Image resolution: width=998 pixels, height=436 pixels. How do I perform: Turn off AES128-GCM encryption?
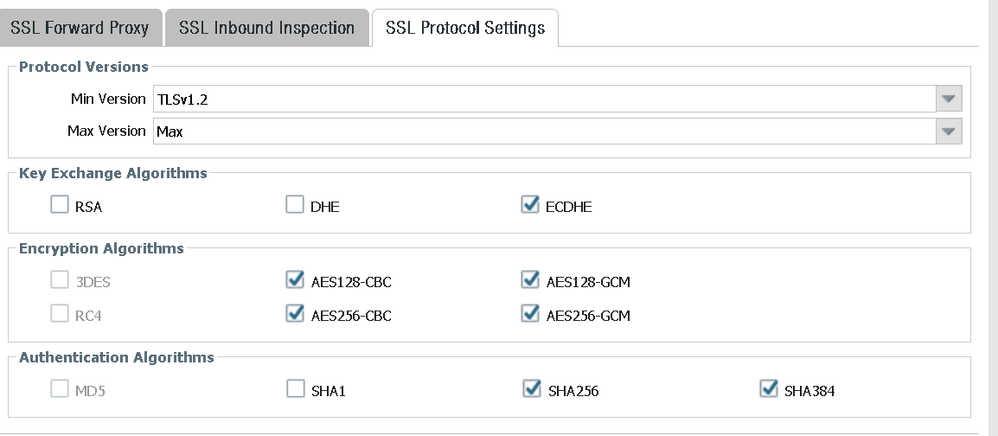[x=530, y=281]
